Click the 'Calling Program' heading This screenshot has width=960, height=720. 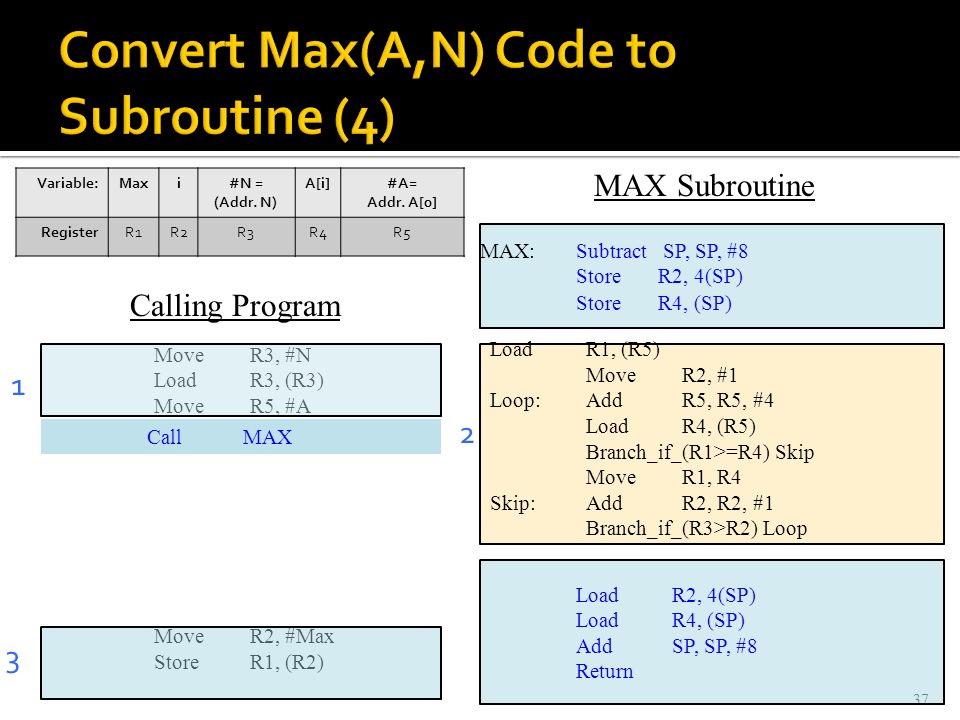(x=235, y=306)
